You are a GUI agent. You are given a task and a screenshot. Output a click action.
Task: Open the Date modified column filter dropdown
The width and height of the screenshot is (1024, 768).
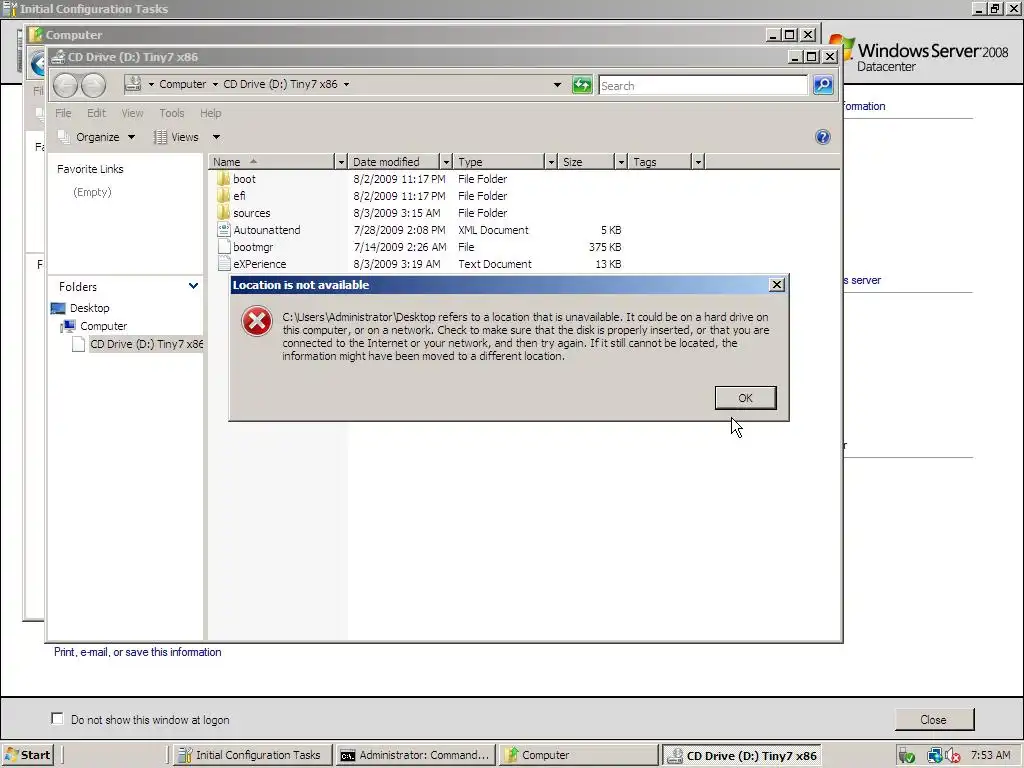point(446,161)
